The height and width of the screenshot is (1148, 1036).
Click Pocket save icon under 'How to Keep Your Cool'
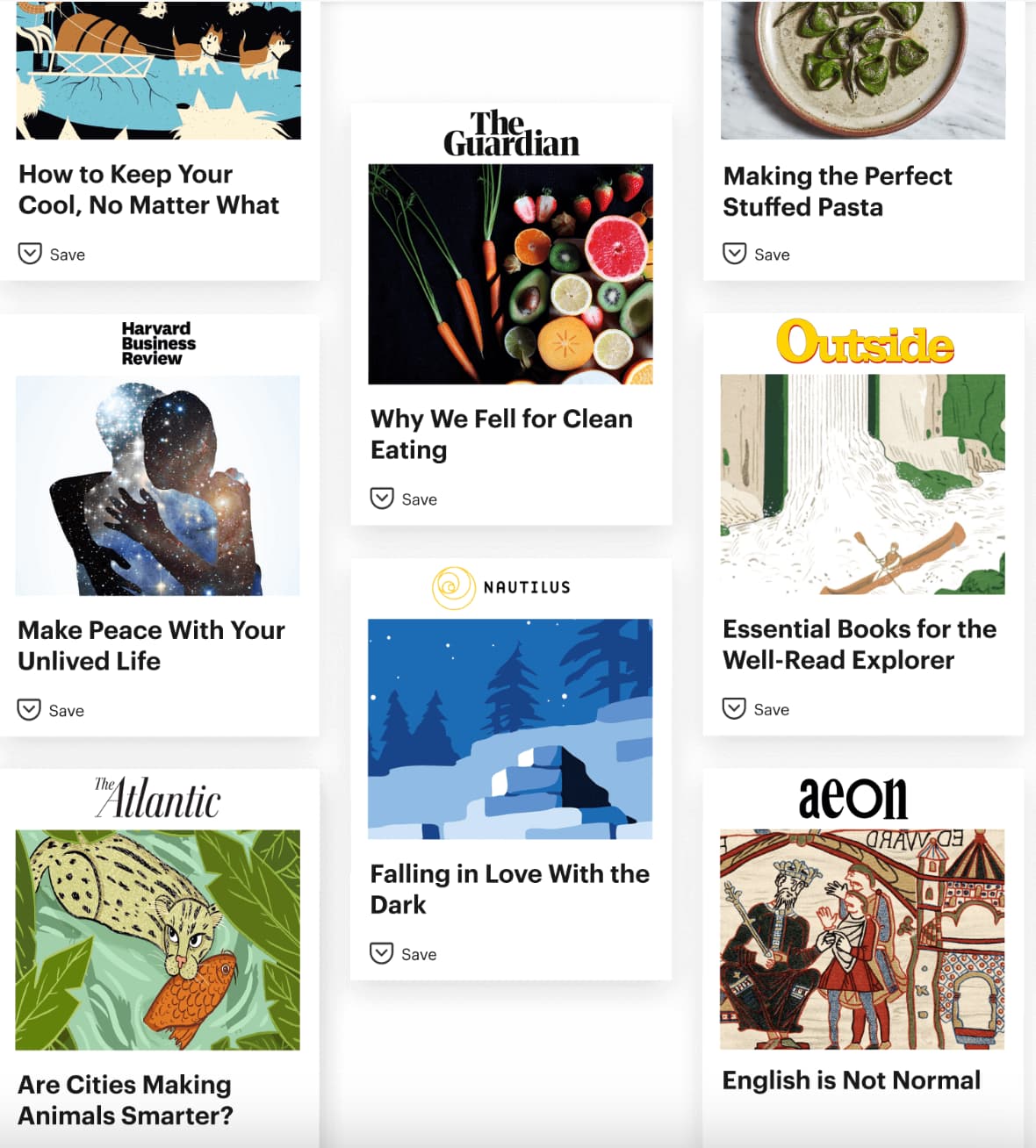click(30, 254)
